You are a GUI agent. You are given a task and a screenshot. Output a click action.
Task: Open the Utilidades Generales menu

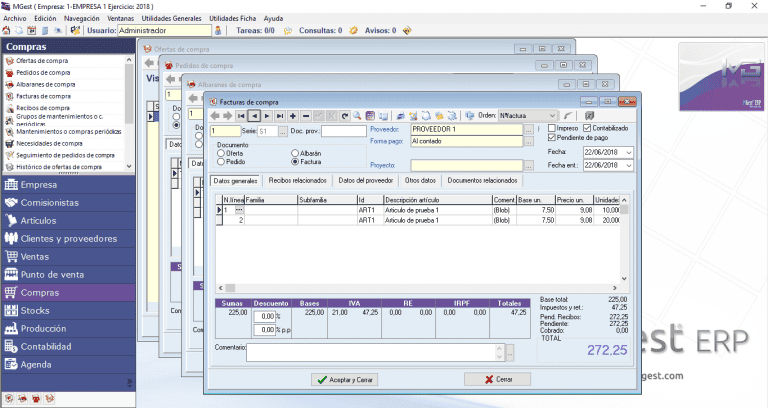[171, 18]
